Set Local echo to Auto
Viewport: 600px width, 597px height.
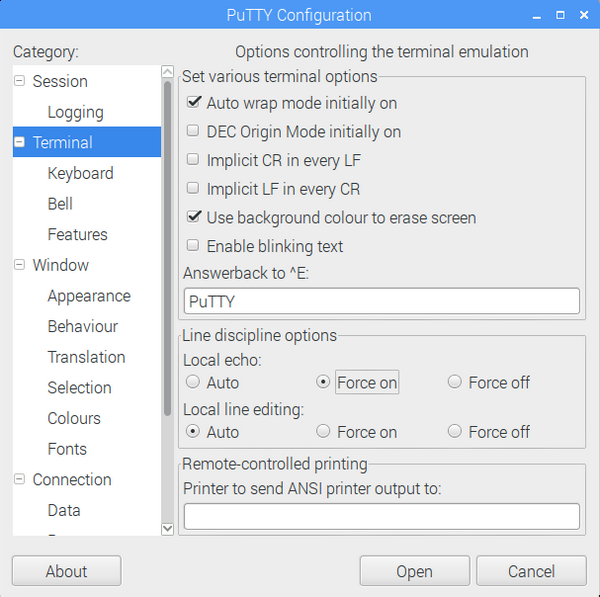193,382
